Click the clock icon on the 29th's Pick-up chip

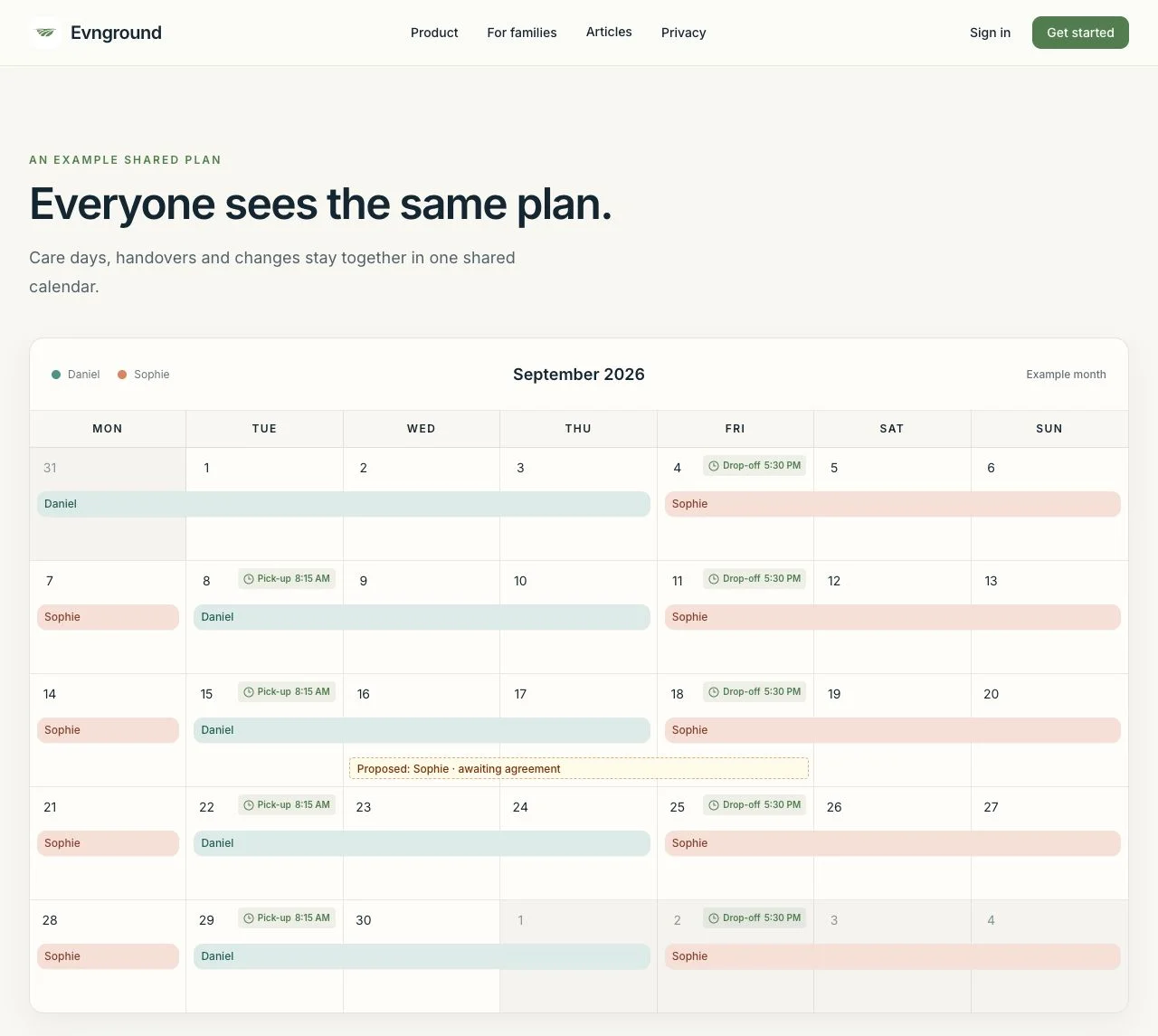(249, 918)
